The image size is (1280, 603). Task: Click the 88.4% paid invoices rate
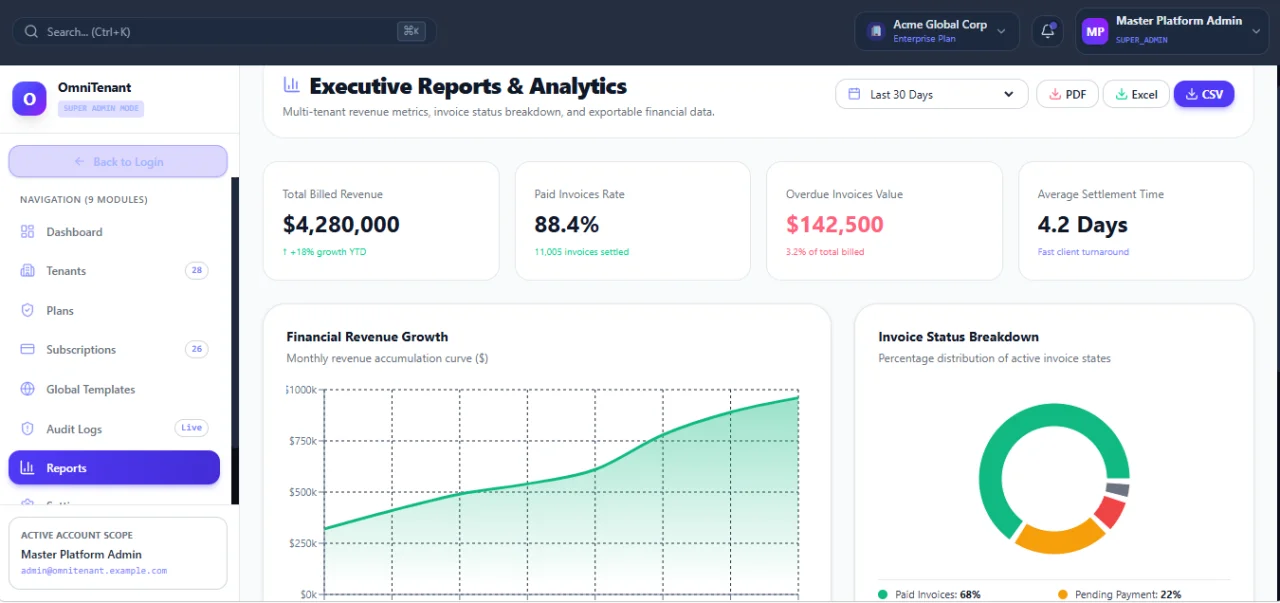click(x=567, y=224)
